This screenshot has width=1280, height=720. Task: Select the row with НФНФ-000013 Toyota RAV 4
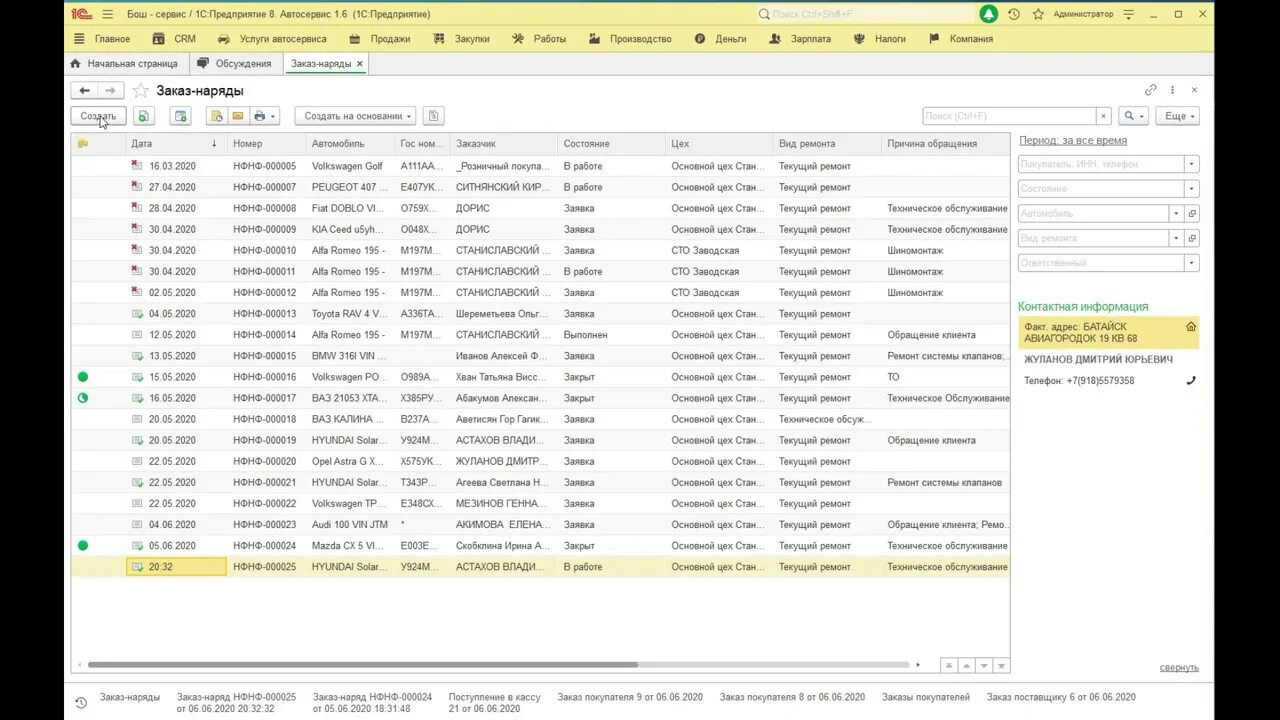click(540, 313)
